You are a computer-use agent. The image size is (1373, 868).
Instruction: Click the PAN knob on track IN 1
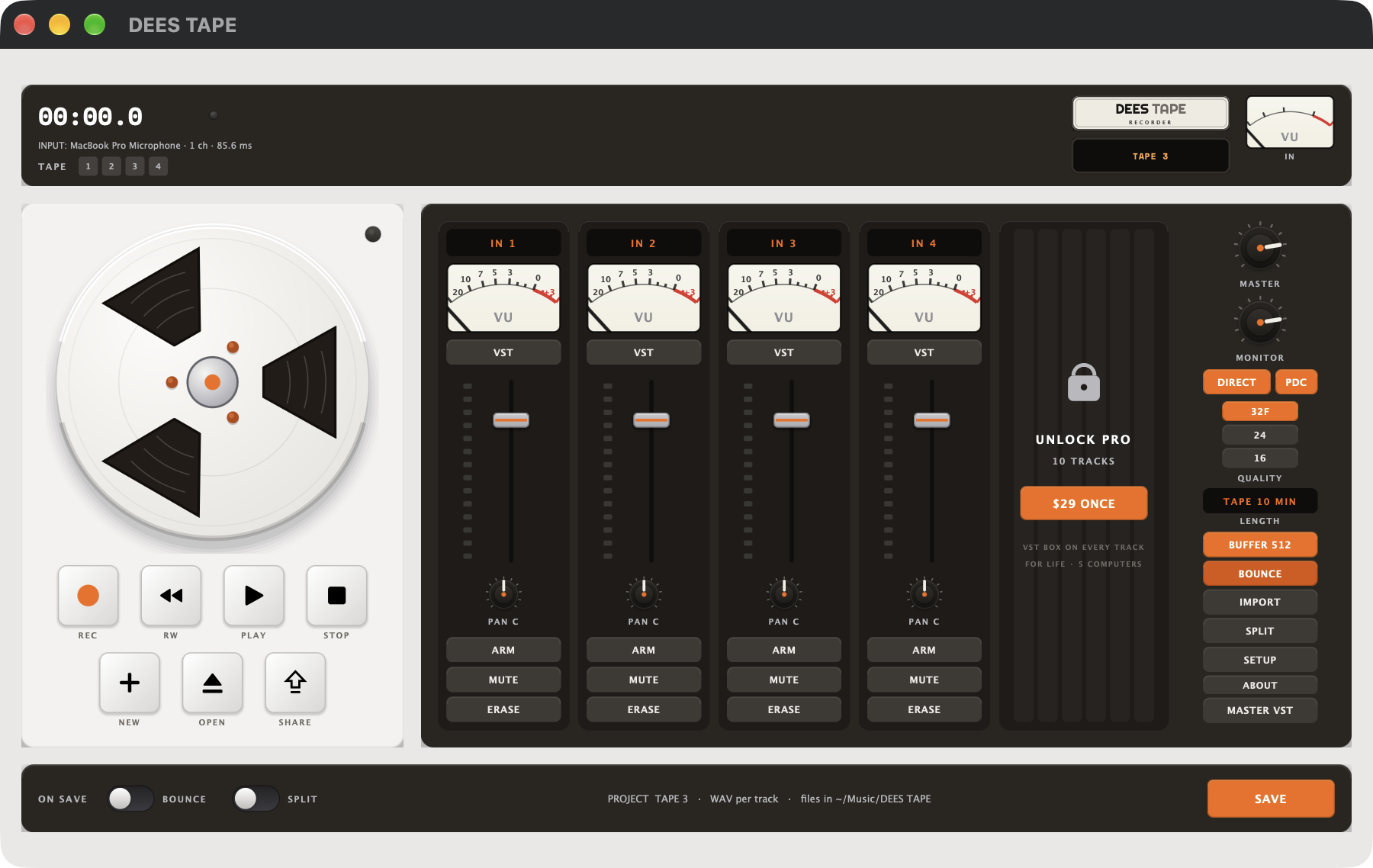point(503,593)
